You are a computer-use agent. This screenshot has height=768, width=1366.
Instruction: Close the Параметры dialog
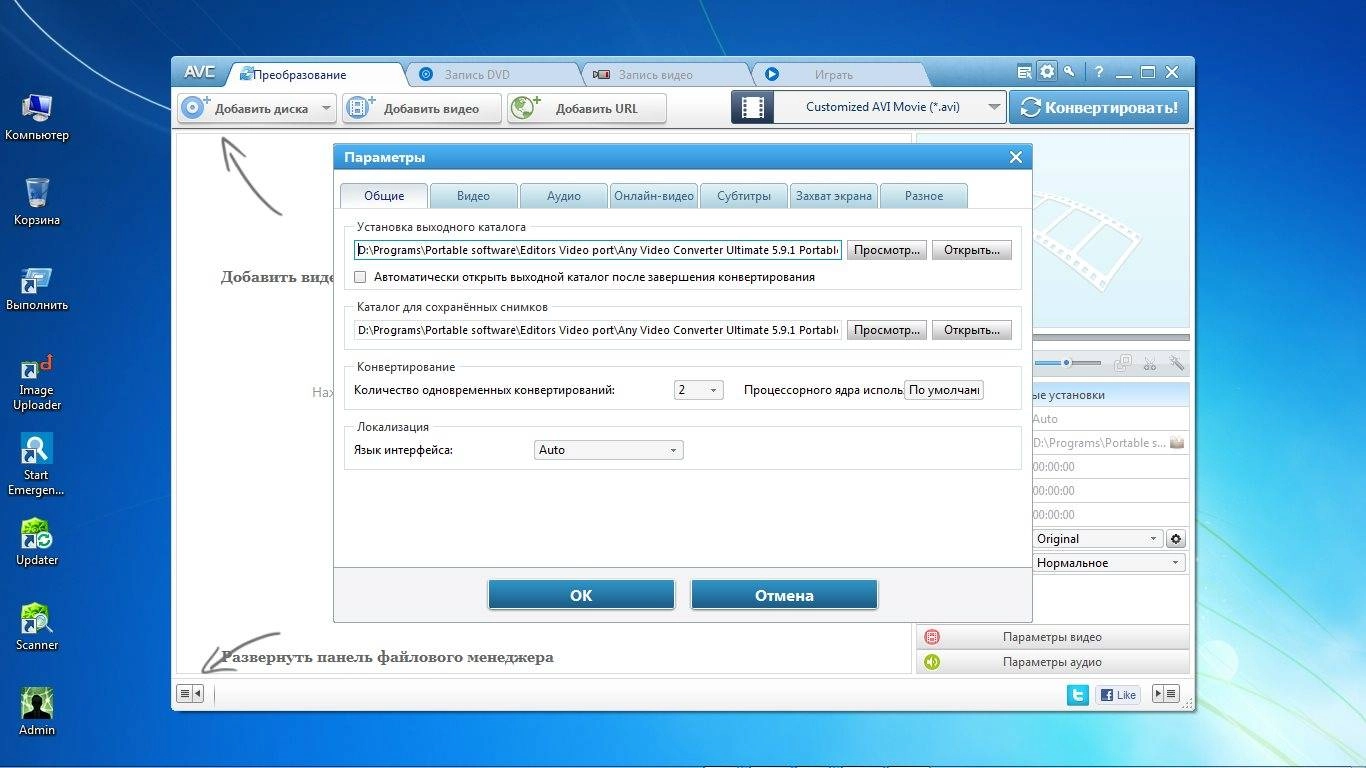click(1016, 157)
